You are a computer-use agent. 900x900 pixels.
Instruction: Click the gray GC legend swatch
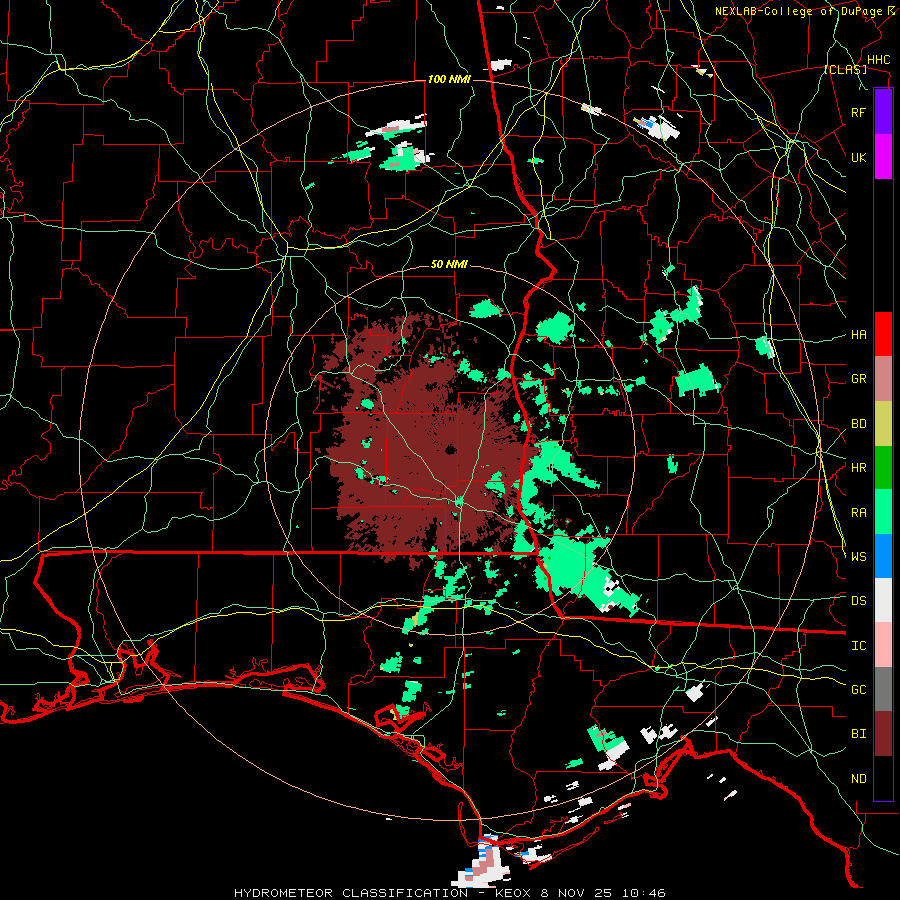883,689
